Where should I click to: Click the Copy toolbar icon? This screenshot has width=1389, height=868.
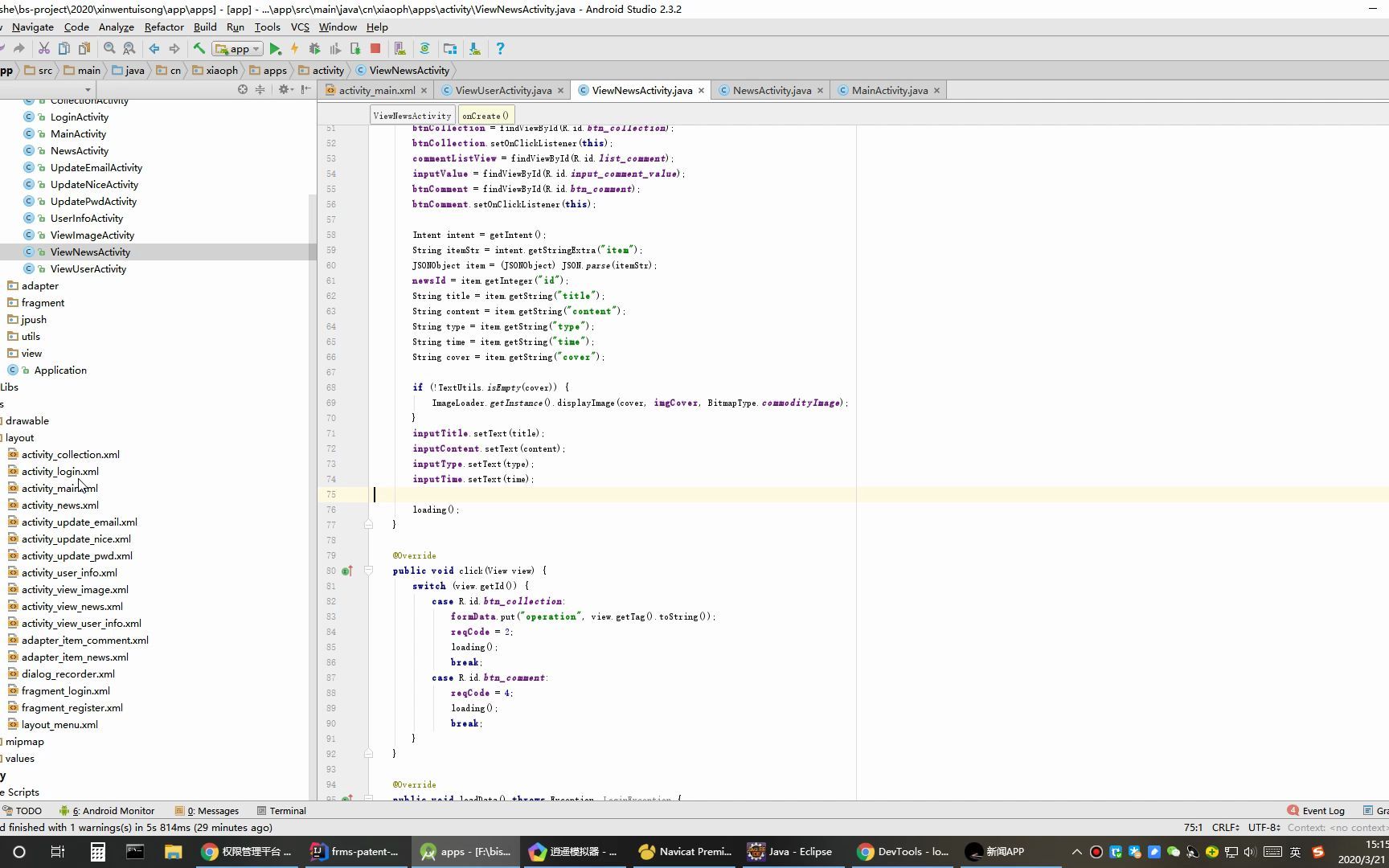64,49
